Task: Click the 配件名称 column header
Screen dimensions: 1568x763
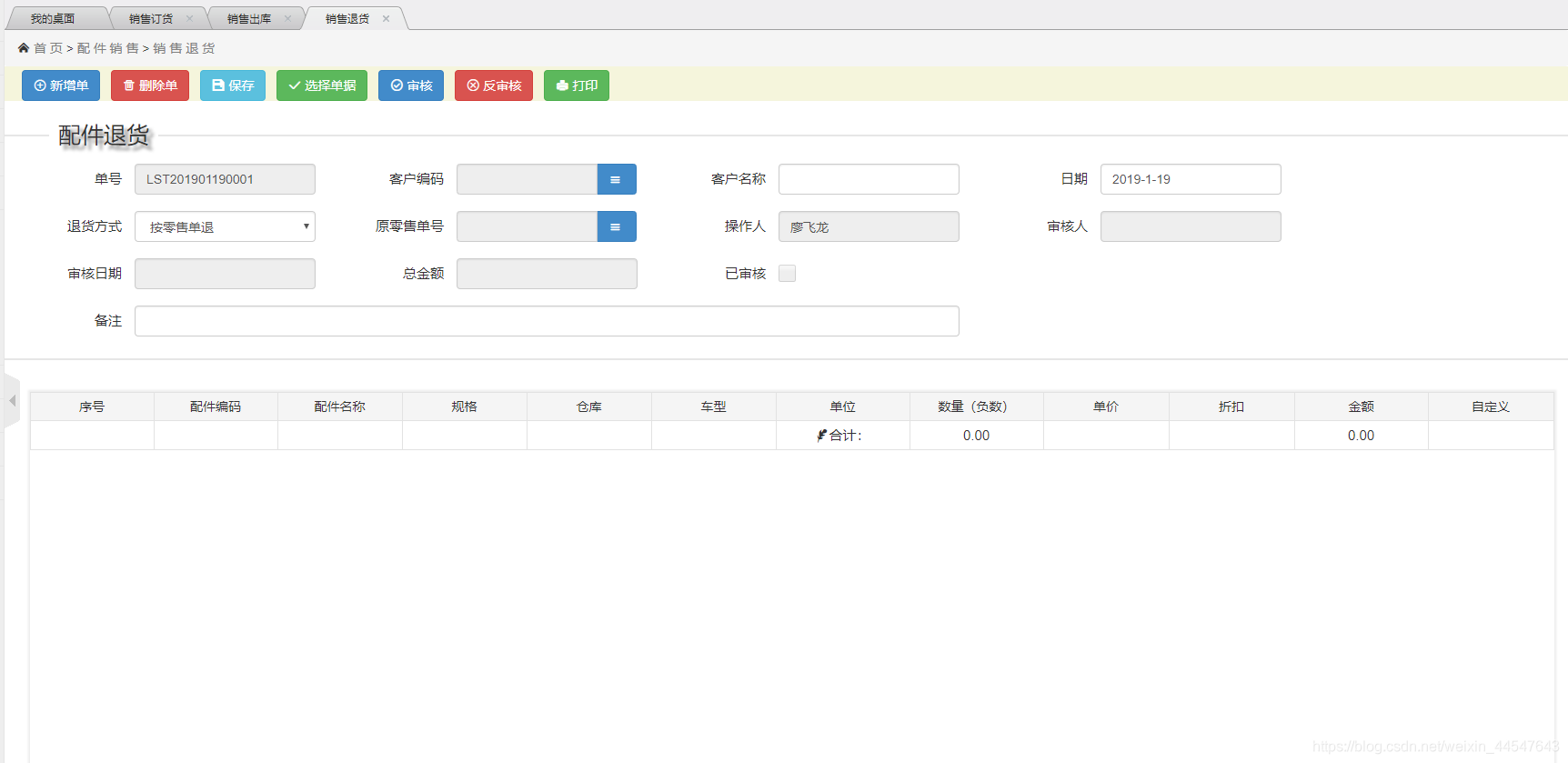Action: coord(340,407)
